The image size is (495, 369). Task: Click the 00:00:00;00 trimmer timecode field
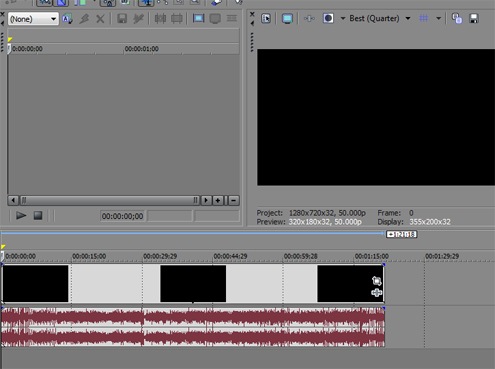[122, 216]
